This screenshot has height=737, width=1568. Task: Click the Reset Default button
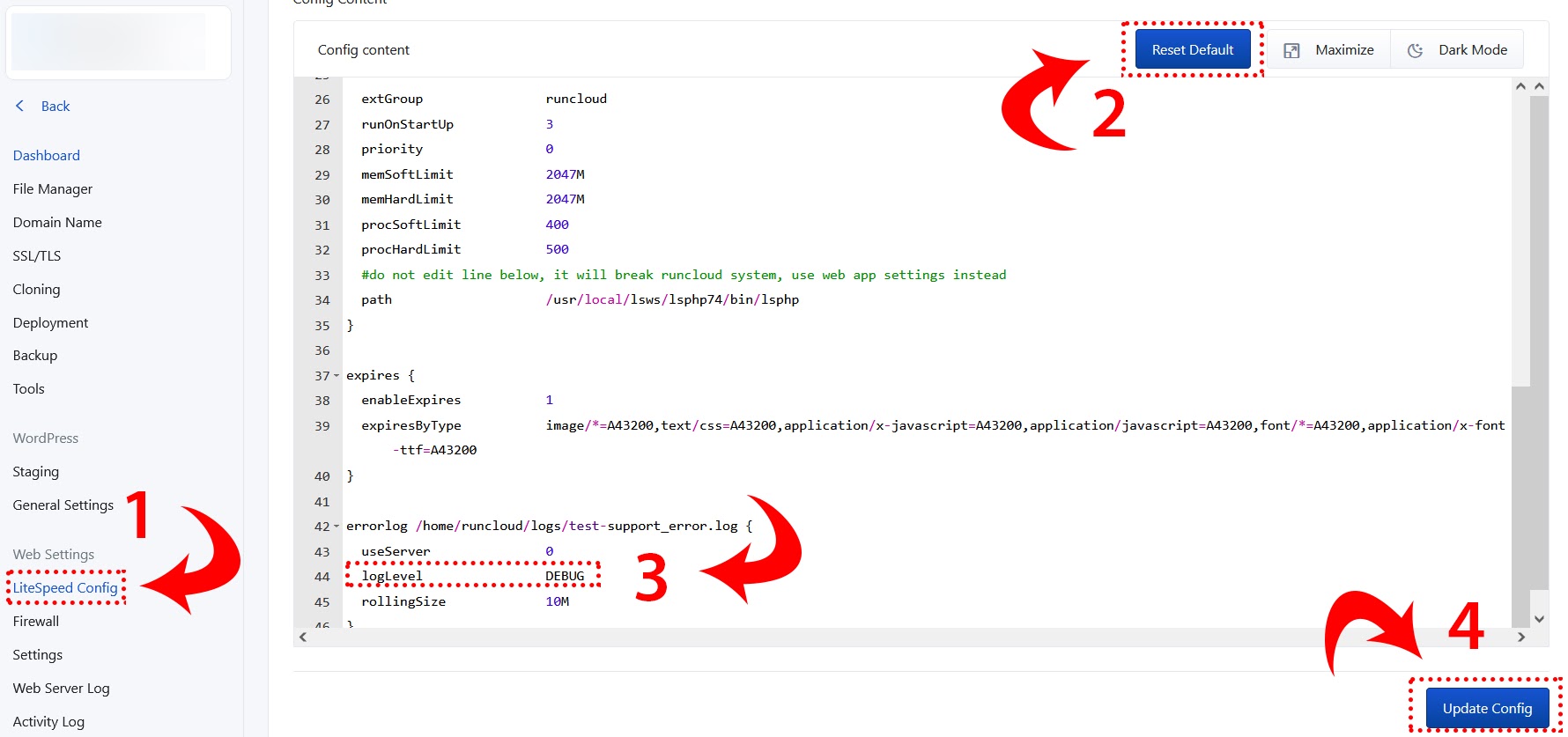point(1193,49)
